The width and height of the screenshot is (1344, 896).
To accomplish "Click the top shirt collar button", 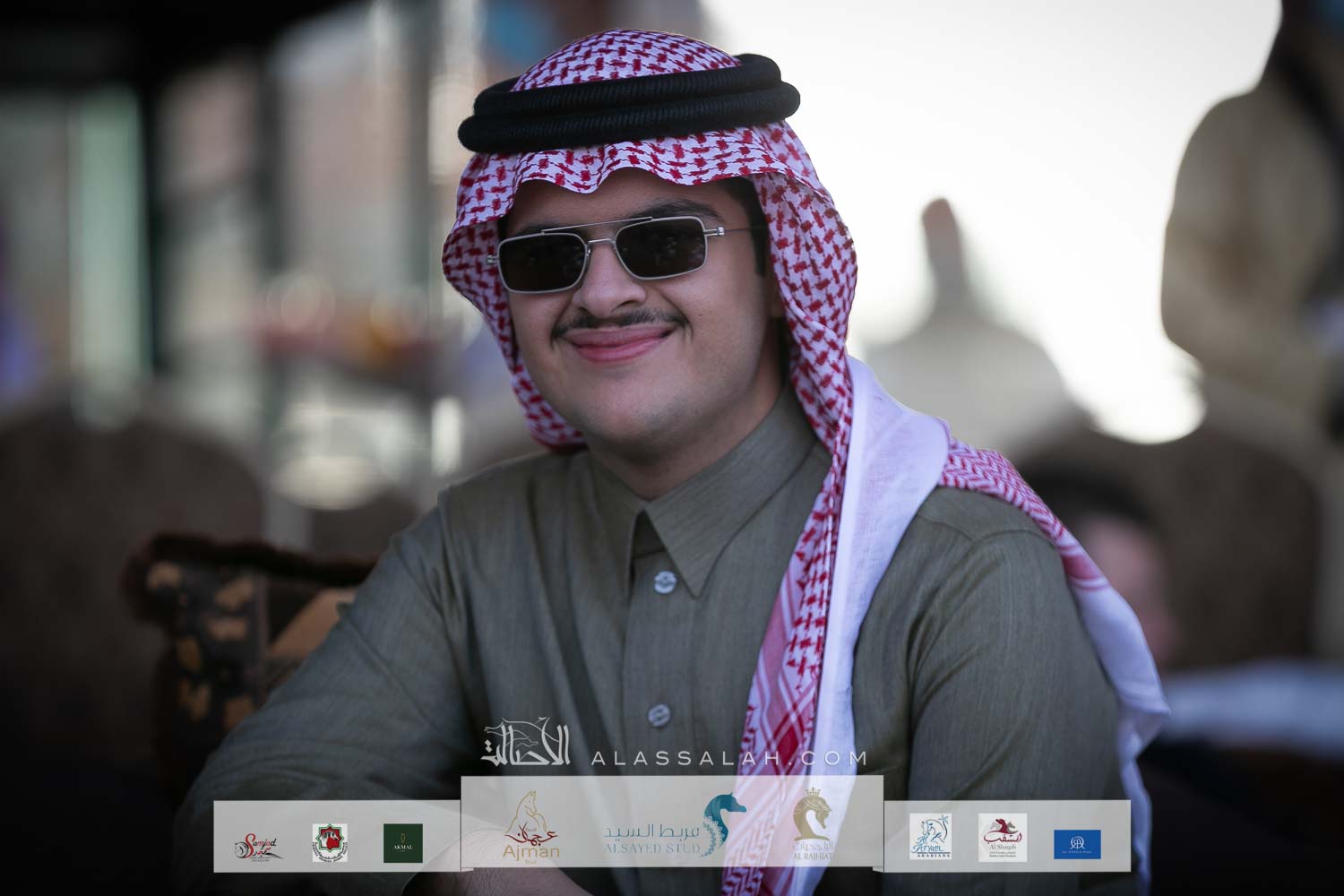I will tap(663, 582).
